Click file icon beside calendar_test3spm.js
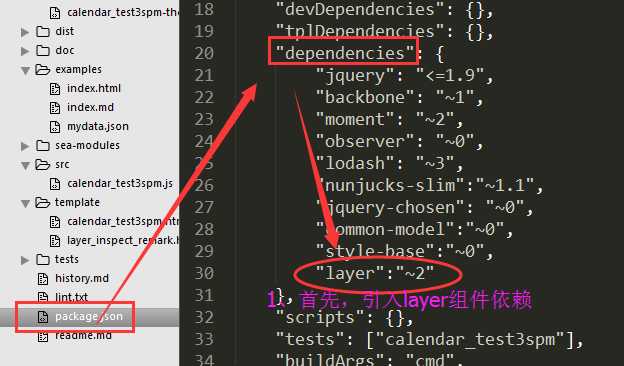Image resolution: width=624 pixels, height=366 pixels. tap(55, 184)
